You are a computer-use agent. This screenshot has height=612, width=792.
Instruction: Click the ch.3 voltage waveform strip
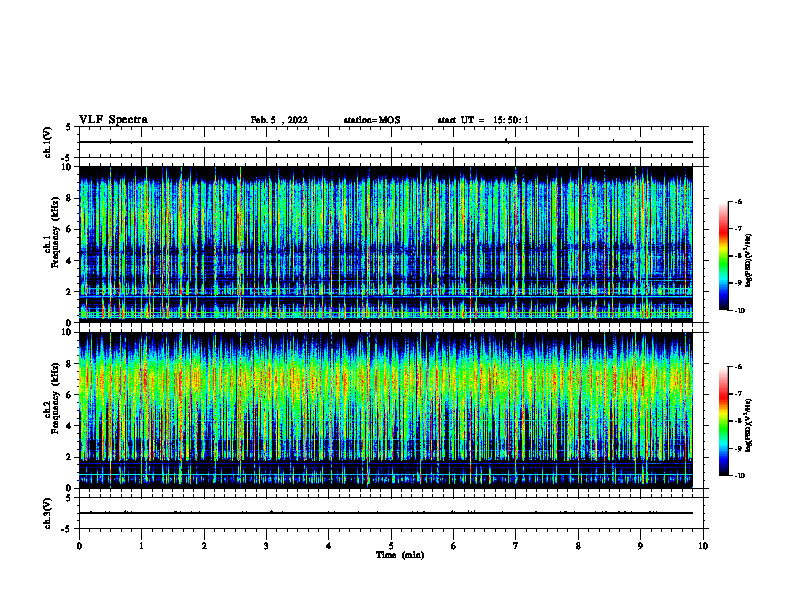[x=391, y=513]
